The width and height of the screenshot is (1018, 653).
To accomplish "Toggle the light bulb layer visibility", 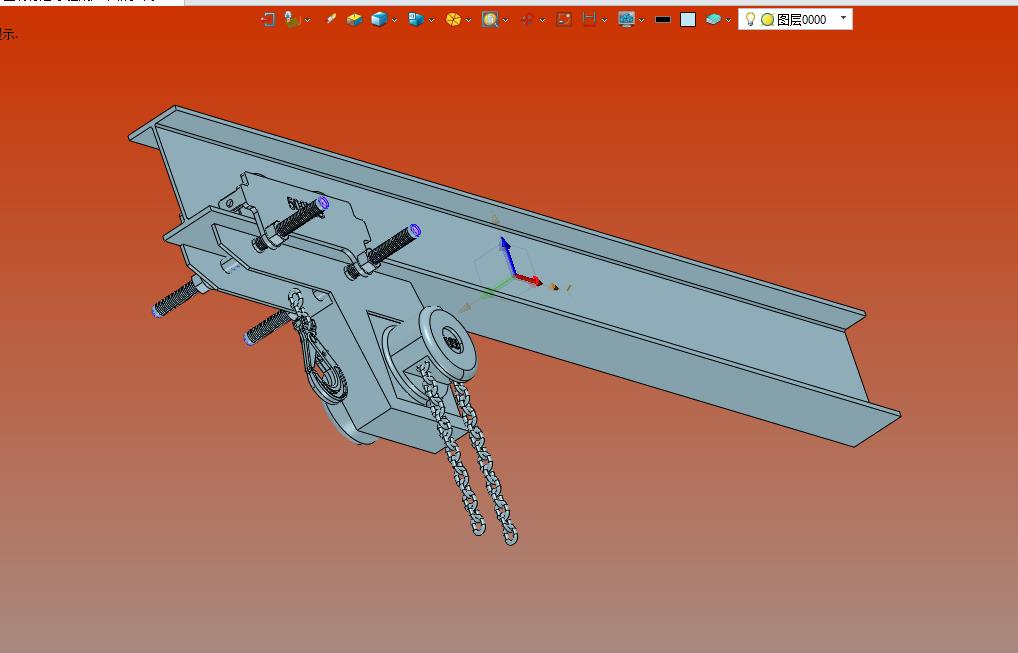I will tap(750, 19).
